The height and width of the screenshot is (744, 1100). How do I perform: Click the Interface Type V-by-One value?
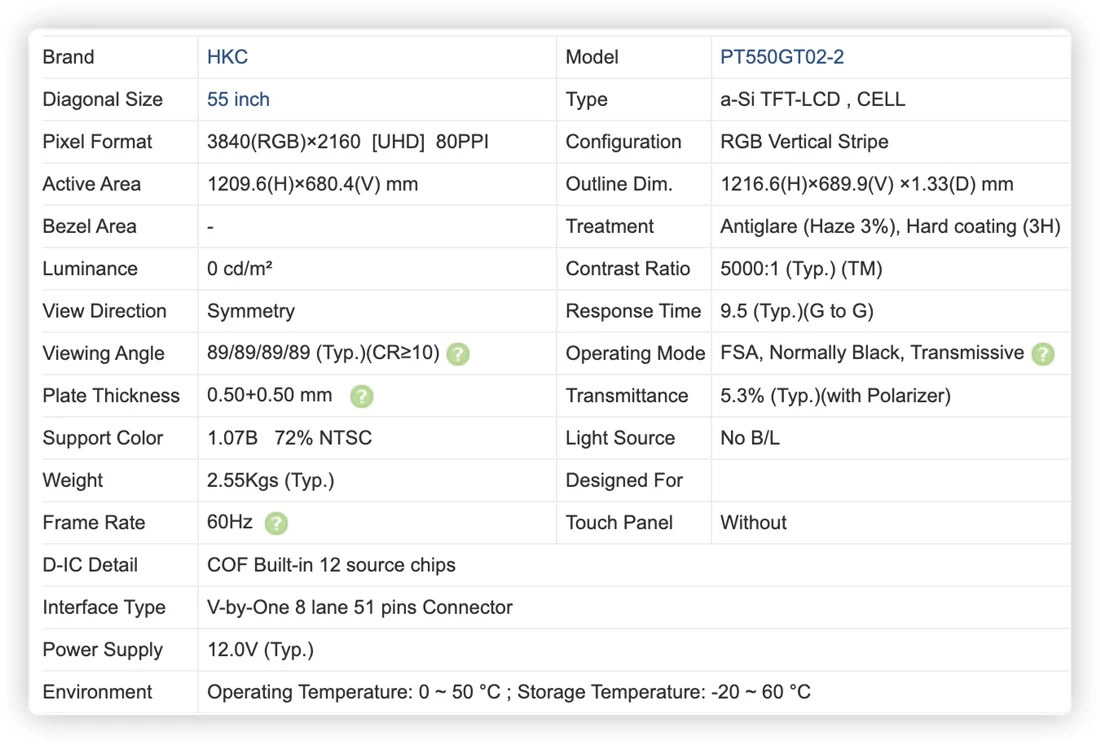pos(359,607)
